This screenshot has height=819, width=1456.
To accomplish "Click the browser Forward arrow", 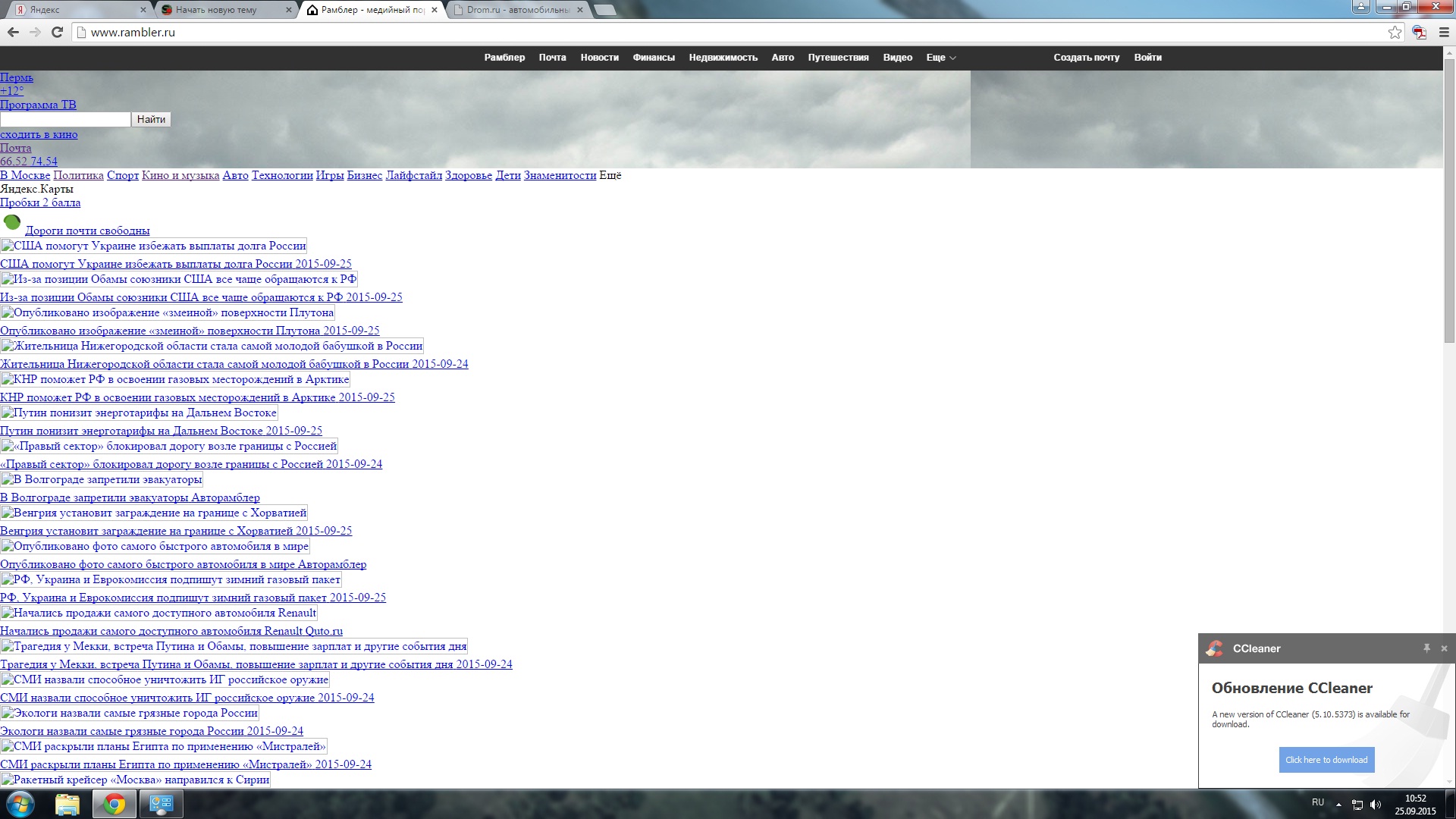I will click(35, 32).
